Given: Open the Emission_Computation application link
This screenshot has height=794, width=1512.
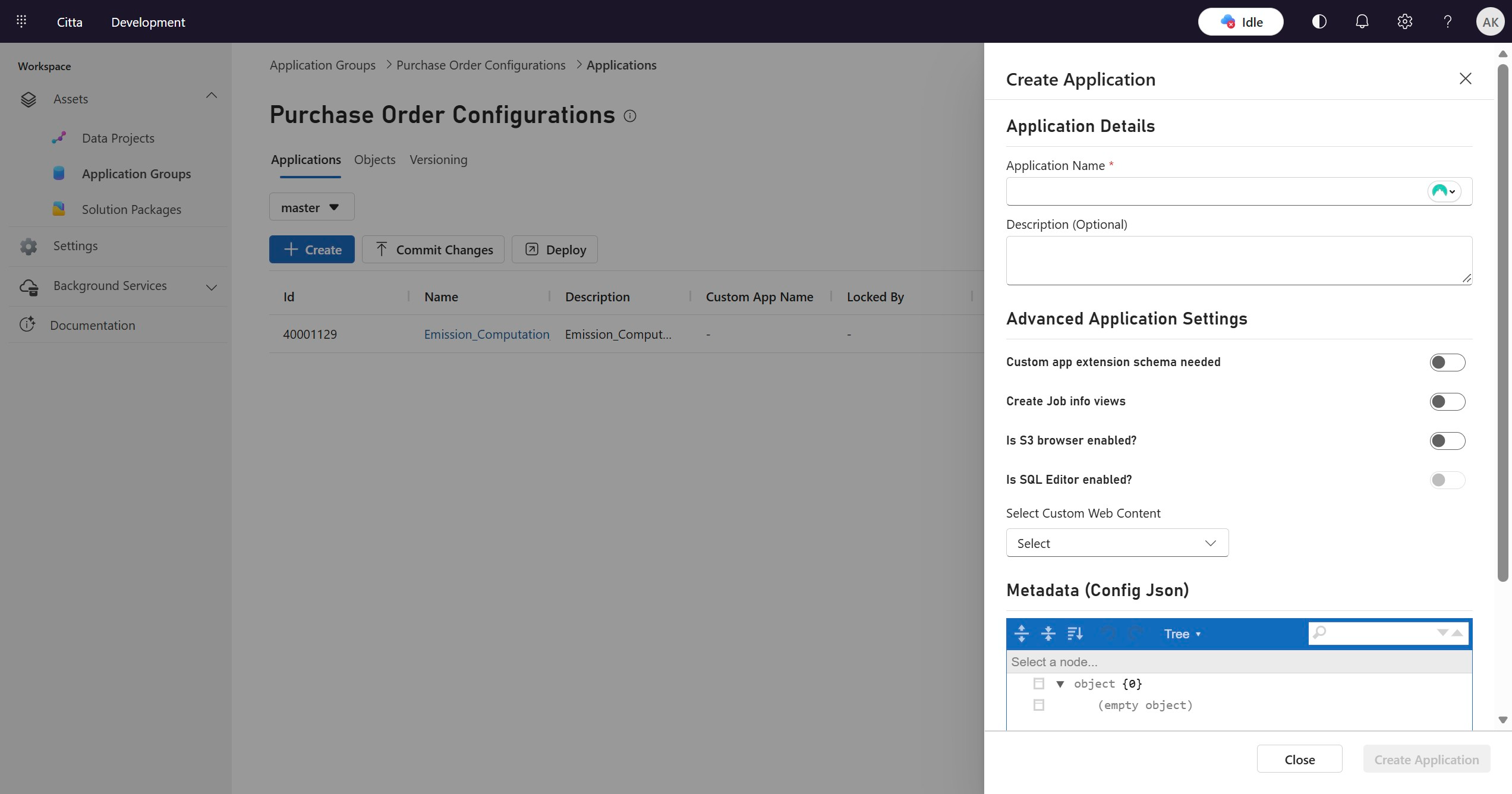Looking at the screenshot, I should pyautogui.click(x=486, y=335).
